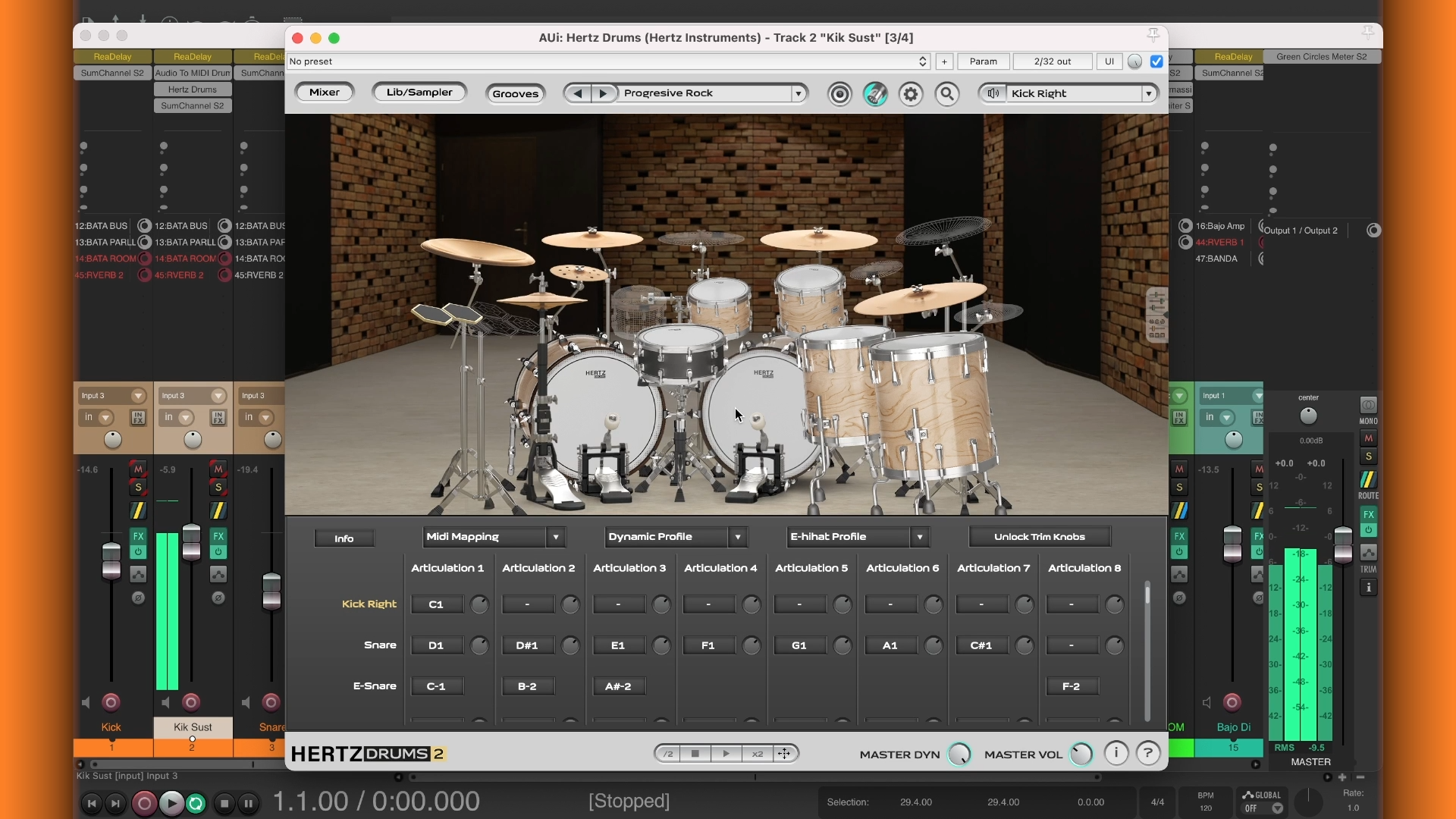Click the Unlock Trim Knobs button
This screenshot has width=1456, height=819.
(x=1039, y=537)
